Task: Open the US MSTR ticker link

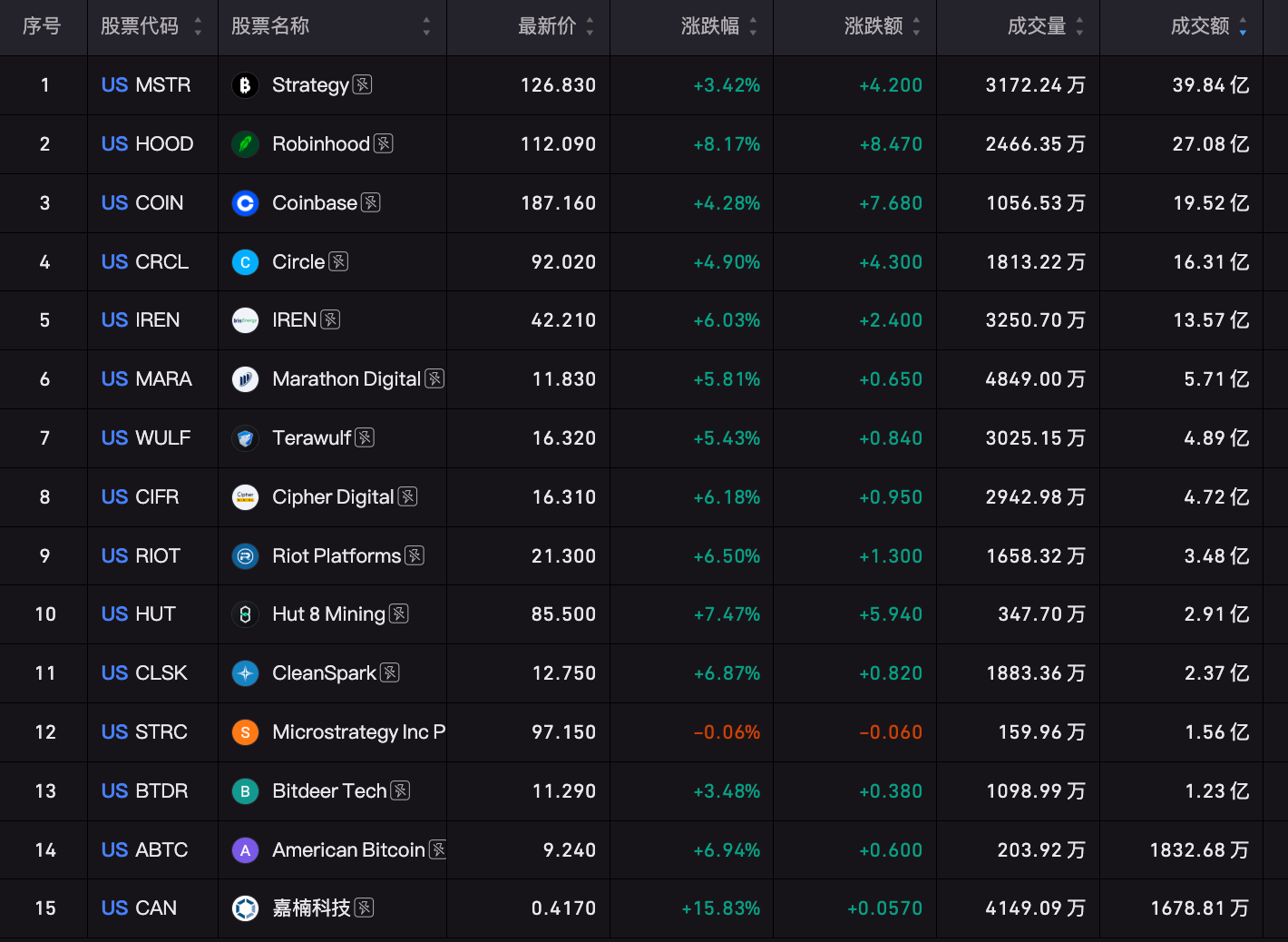Action: [146, 85]
